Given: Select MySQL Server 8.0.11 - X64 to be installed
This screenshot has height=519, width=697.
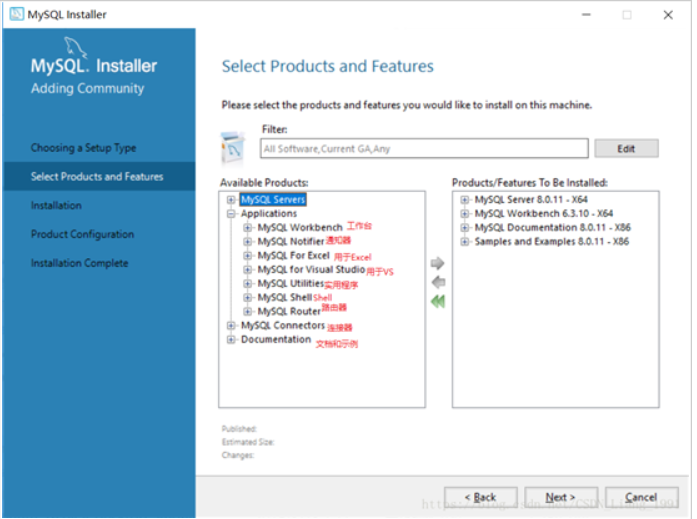Looking at the screenshot, I should coord(531,200).
